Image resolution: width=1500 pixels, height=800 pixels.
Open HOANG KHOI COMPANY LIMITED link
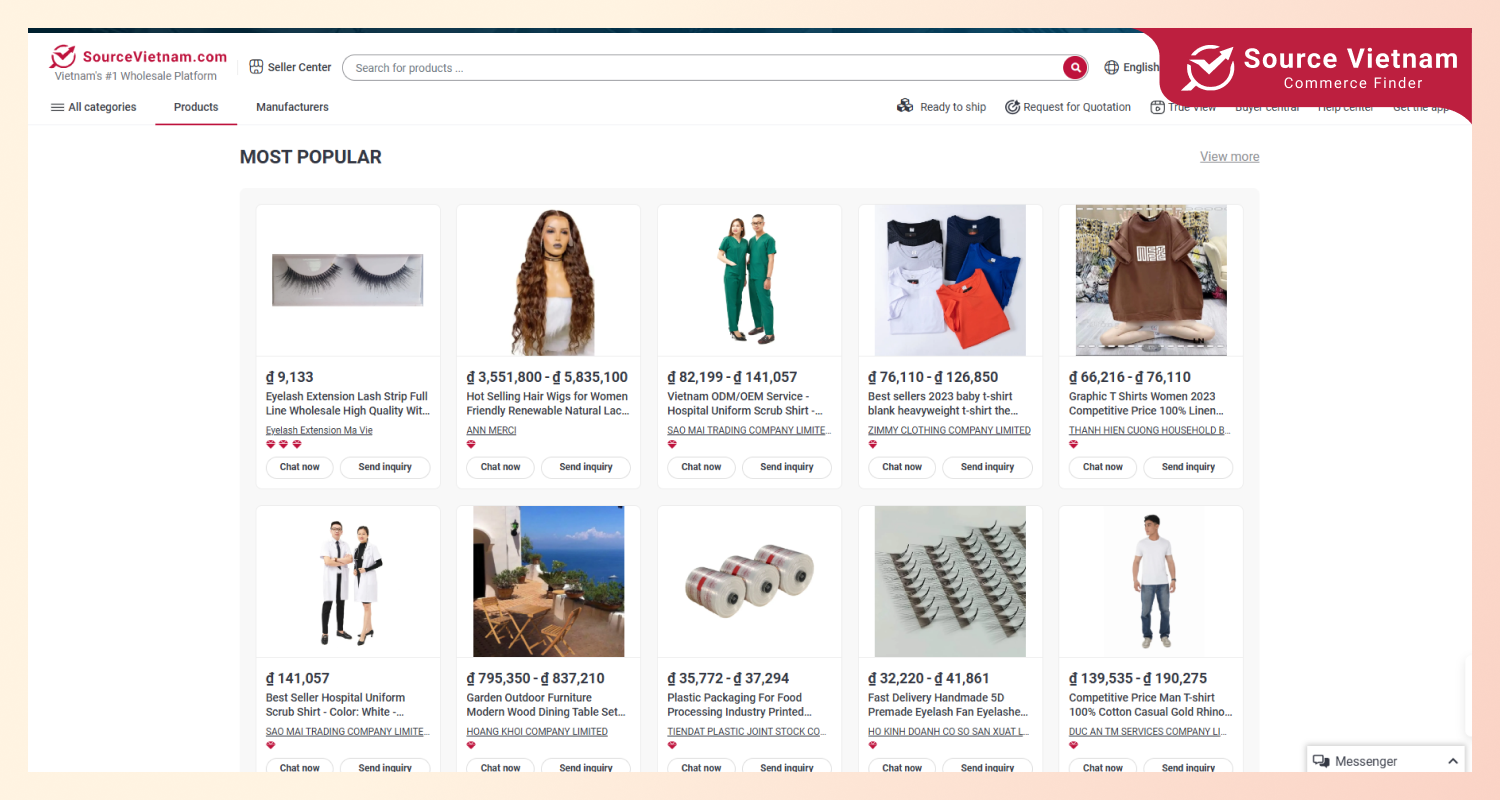(x=537, y=732)
